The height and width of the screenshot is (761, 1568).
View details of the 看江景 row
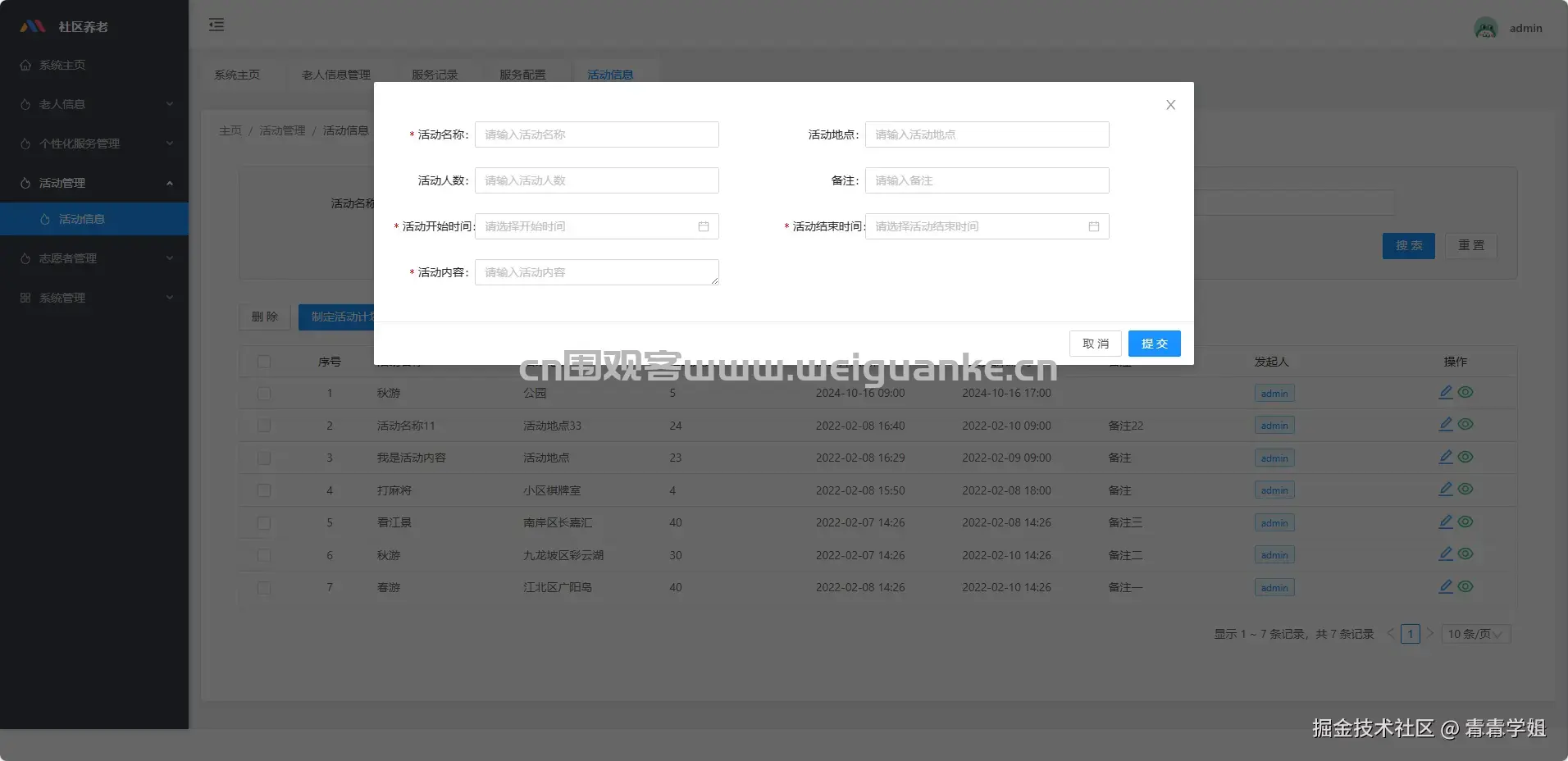pyautogui.click(x=1465, y=522)
